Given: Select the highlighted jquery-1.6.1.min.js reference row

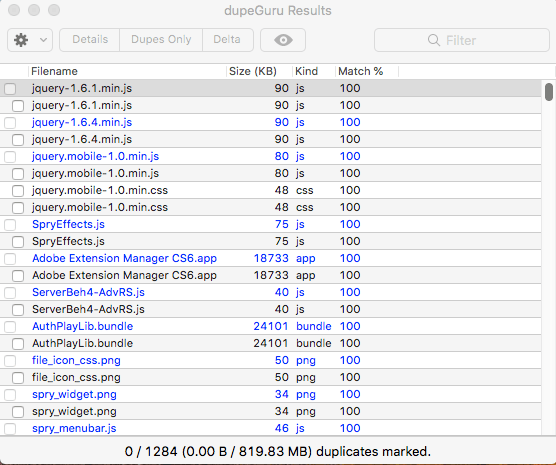Looking at the screenshot, I should pos(271,88).
